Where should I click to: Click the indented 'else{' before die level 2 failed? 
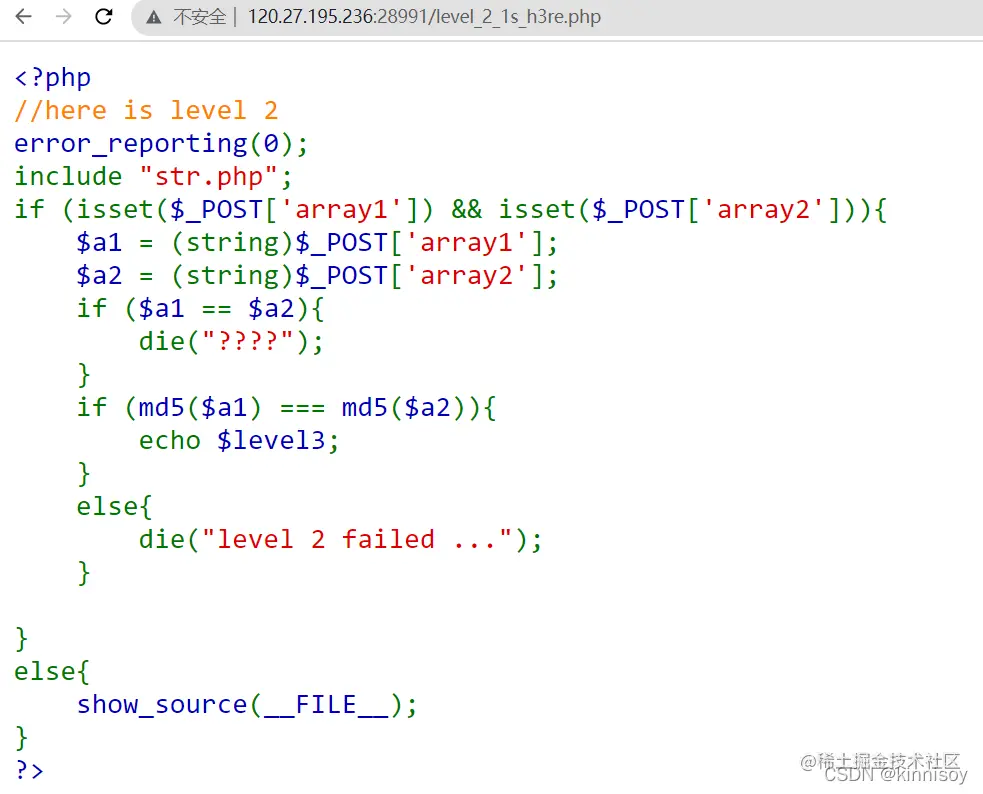coord(114,506)
